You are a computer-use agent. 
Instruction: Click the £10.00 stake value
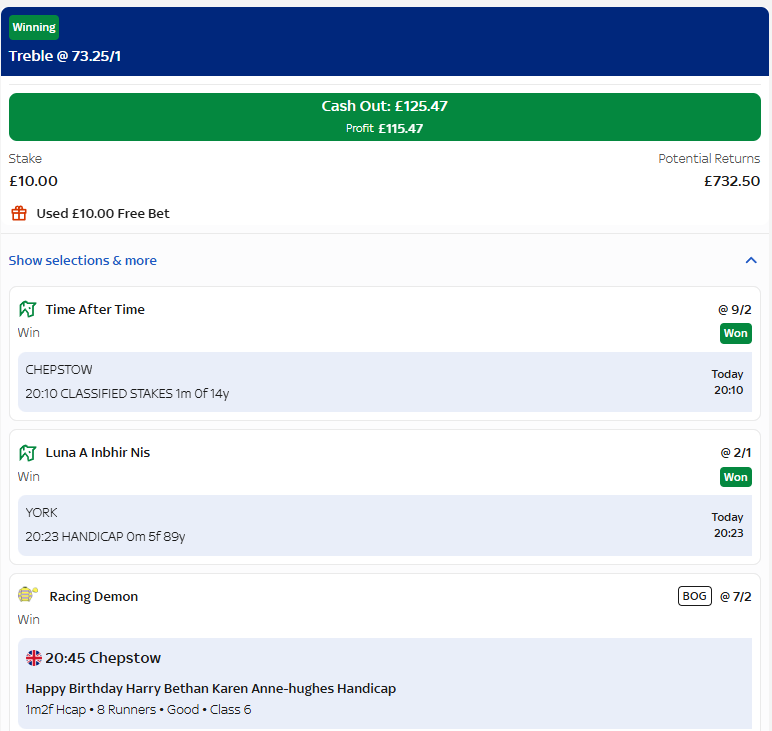click(33, 181)
